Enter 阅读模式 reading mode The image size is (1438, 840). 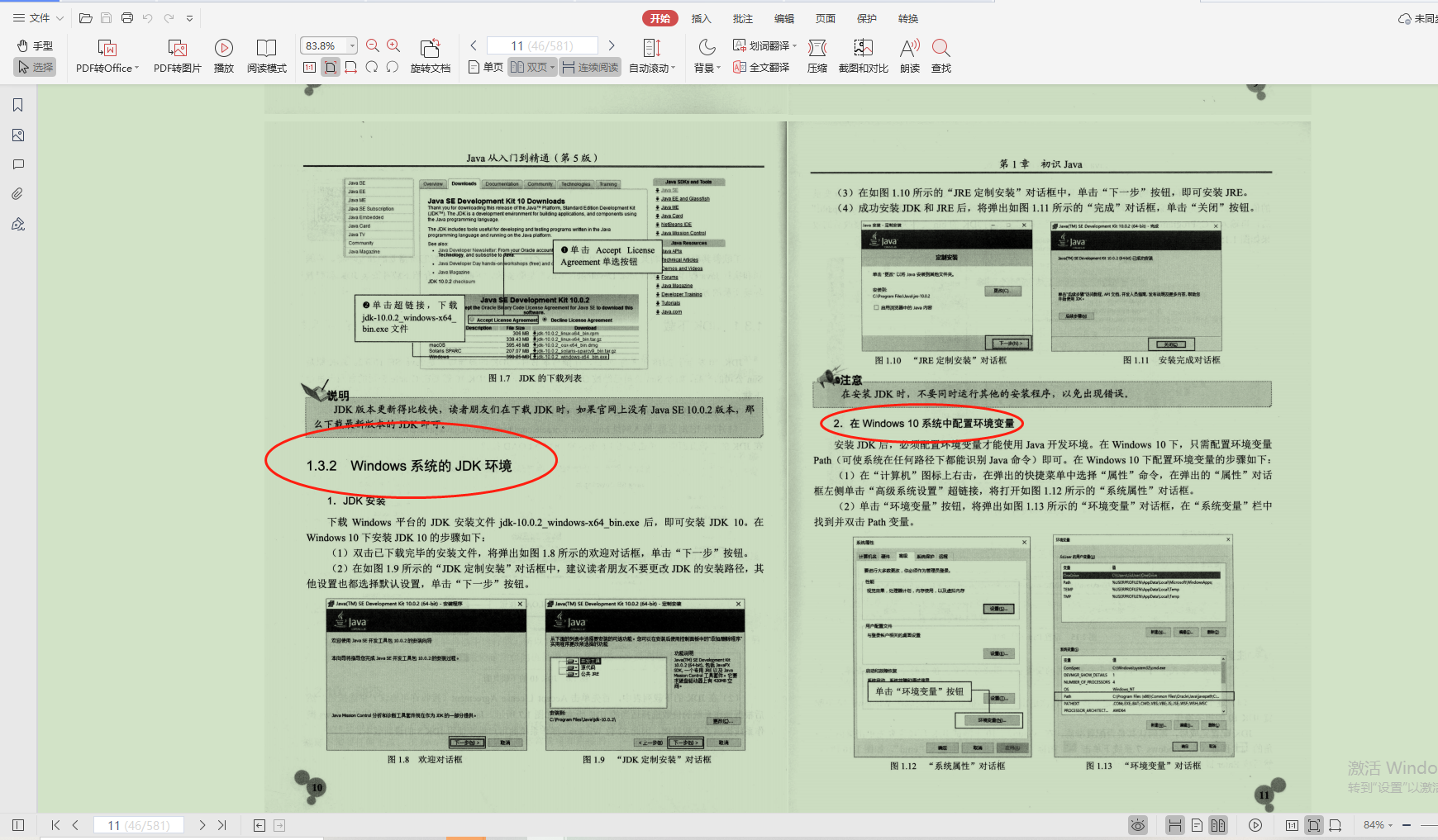[x=267, y=56]
